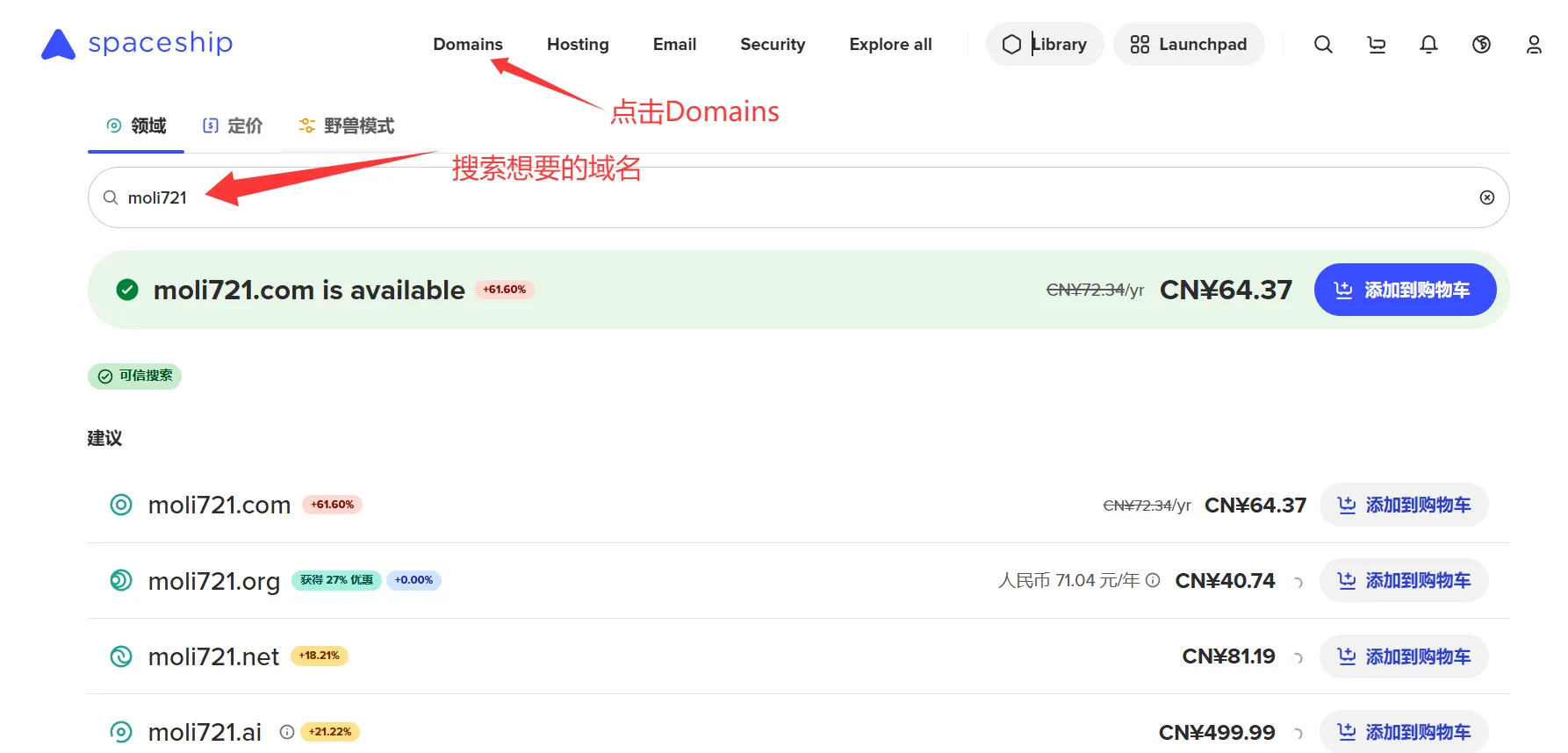
Task: Click the +0.00% badge on moli721.org
Action: (414, 580)
